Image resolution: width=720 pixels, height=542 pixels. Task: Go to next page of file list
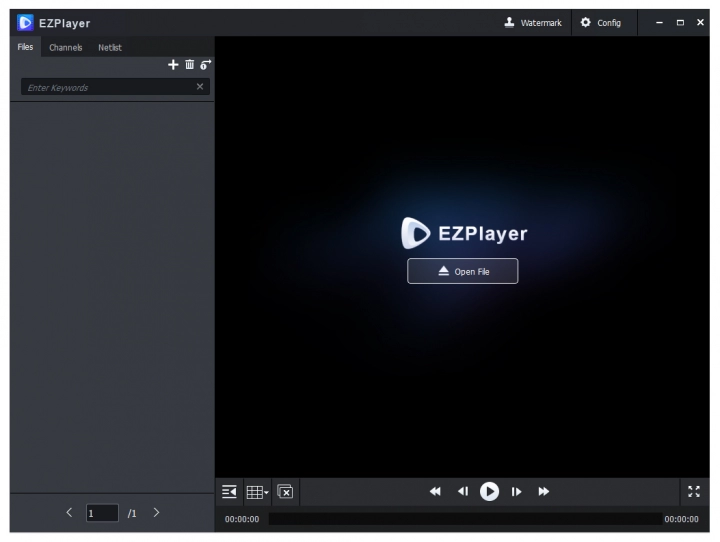(156, 512)
